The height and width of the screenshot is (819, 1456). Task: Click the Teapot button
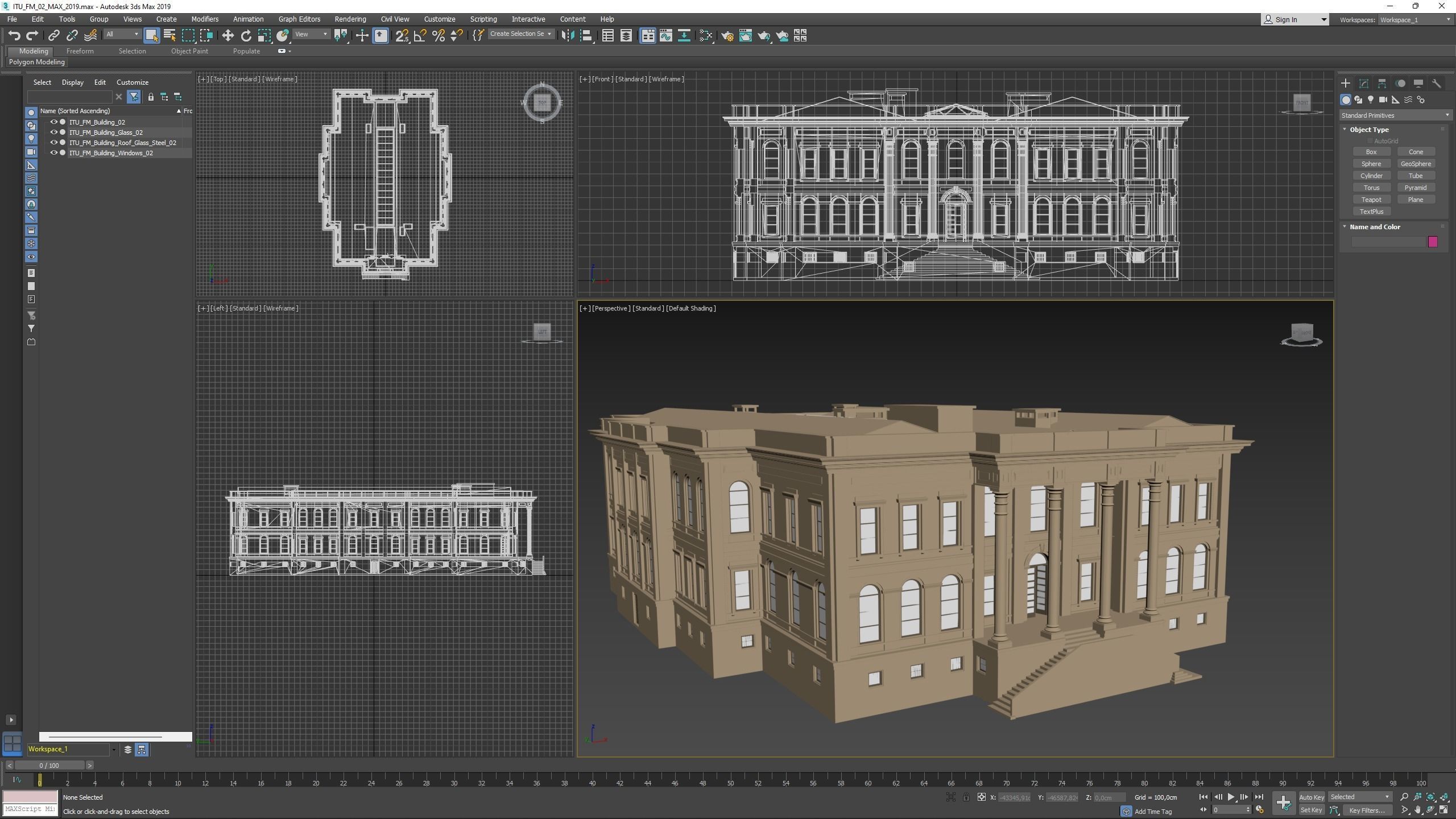pyautogui.click(x=1371, y=200)
